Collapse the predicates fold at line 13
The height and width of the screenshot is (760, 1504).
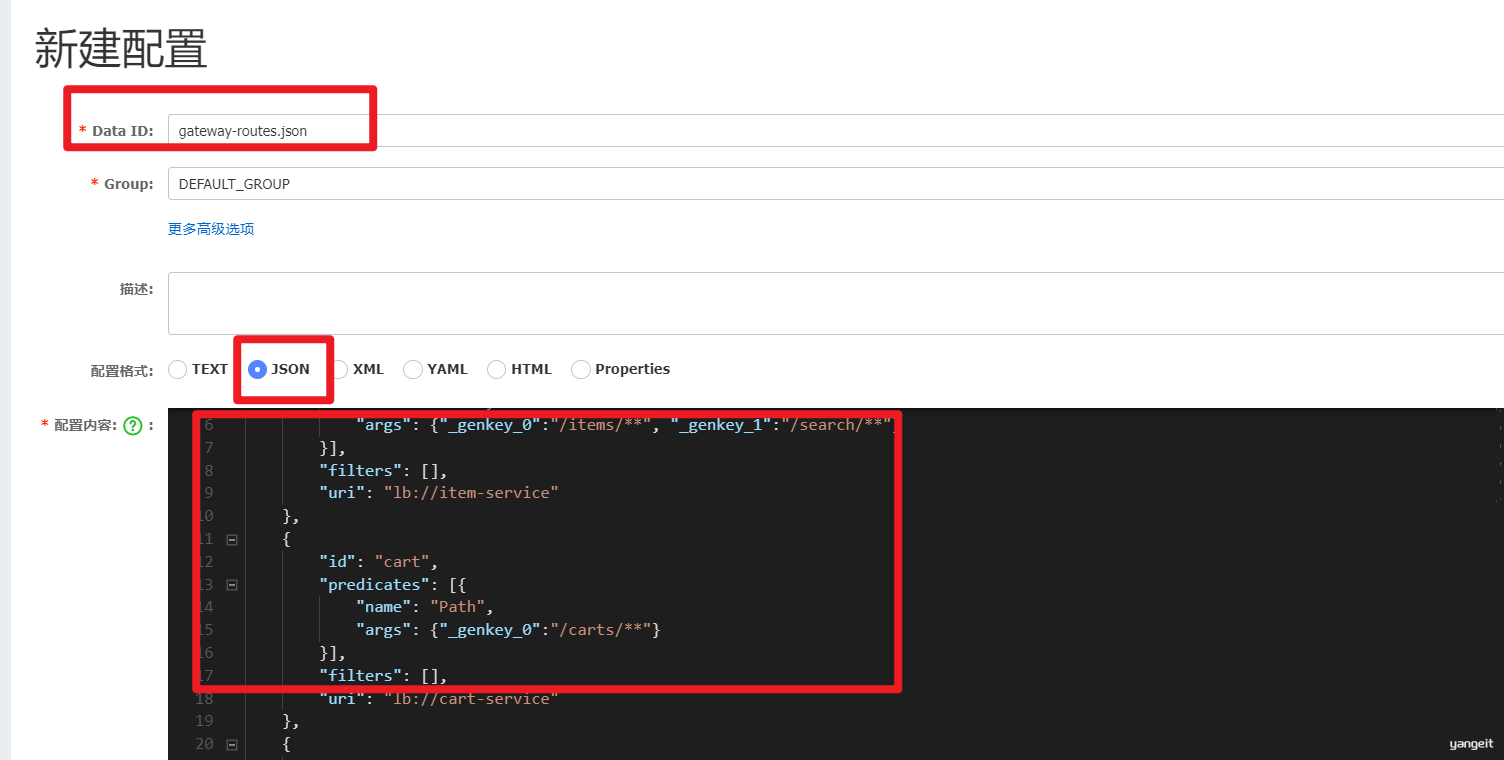point(232,585)
